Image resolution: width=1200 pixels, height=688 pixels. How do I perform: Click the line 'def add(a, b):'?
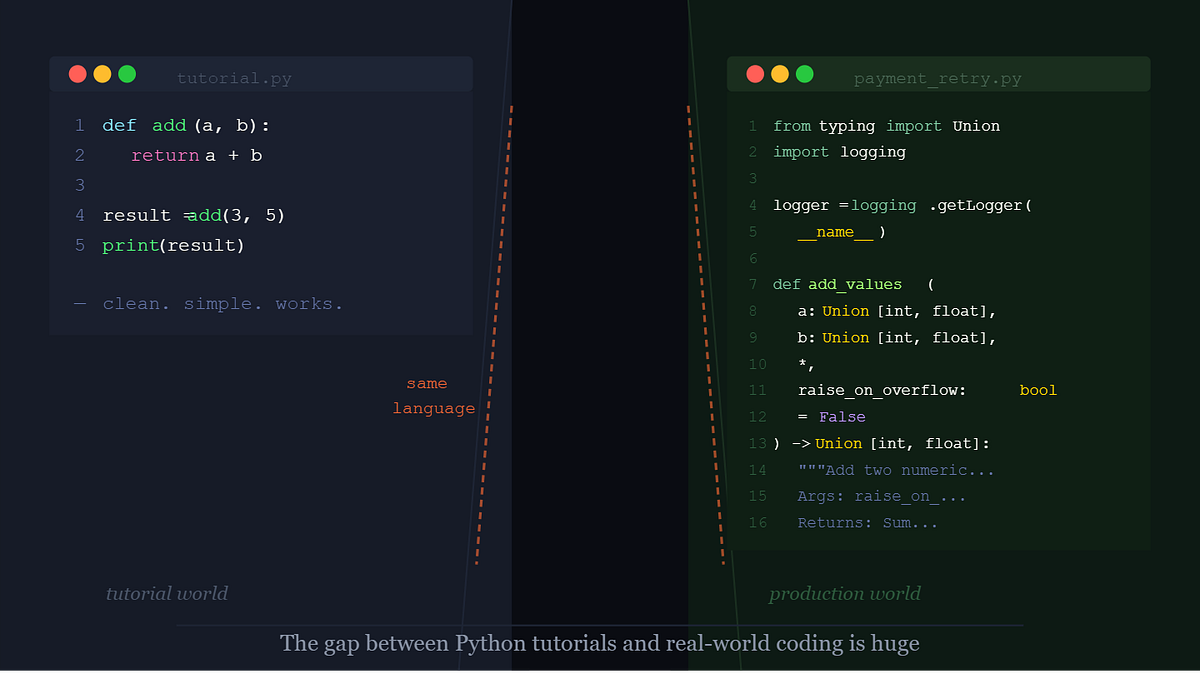[186, 125]
